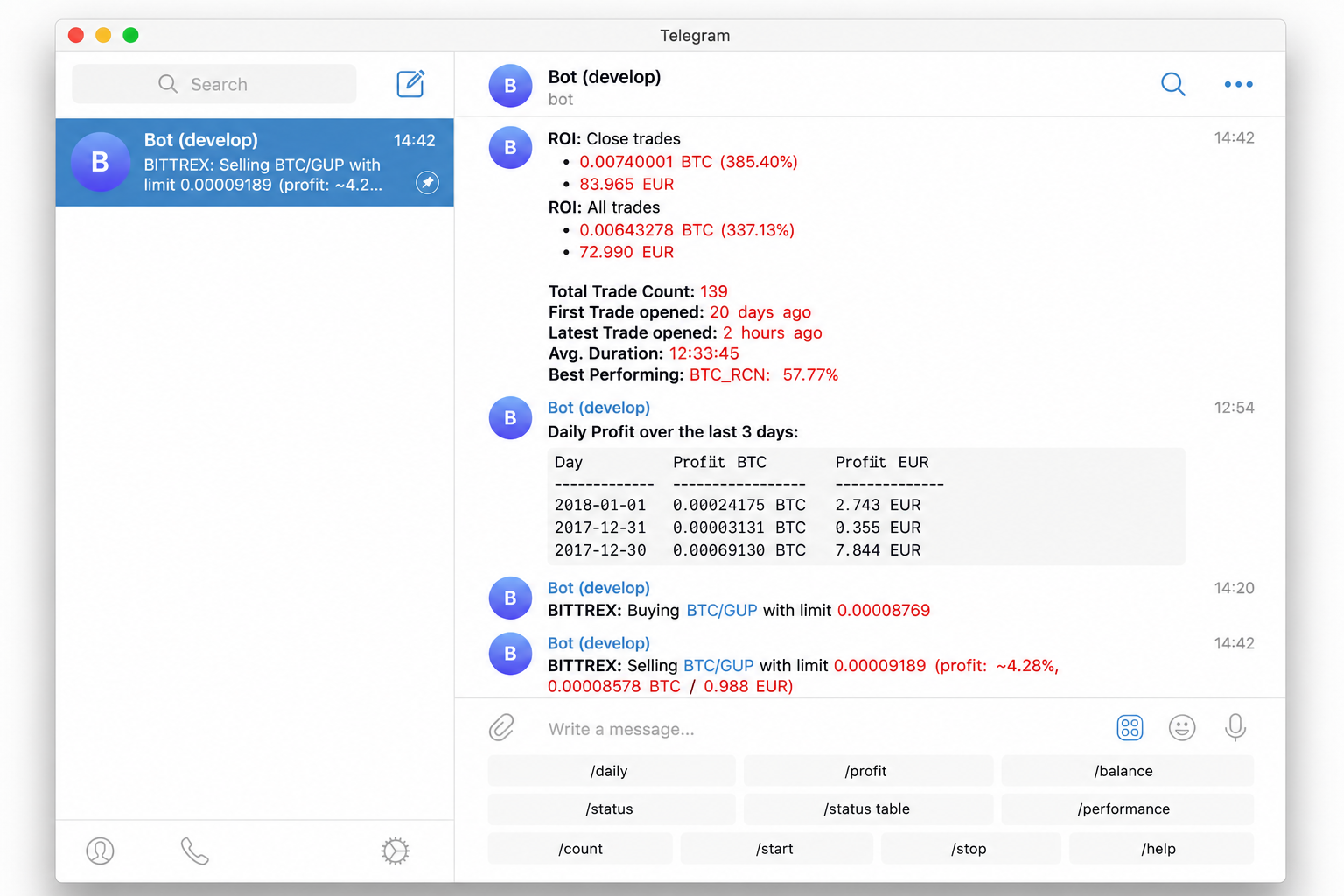
Task: Click the Latest Trade opened 2 hours ago line
Action: (x=685, y=332)
